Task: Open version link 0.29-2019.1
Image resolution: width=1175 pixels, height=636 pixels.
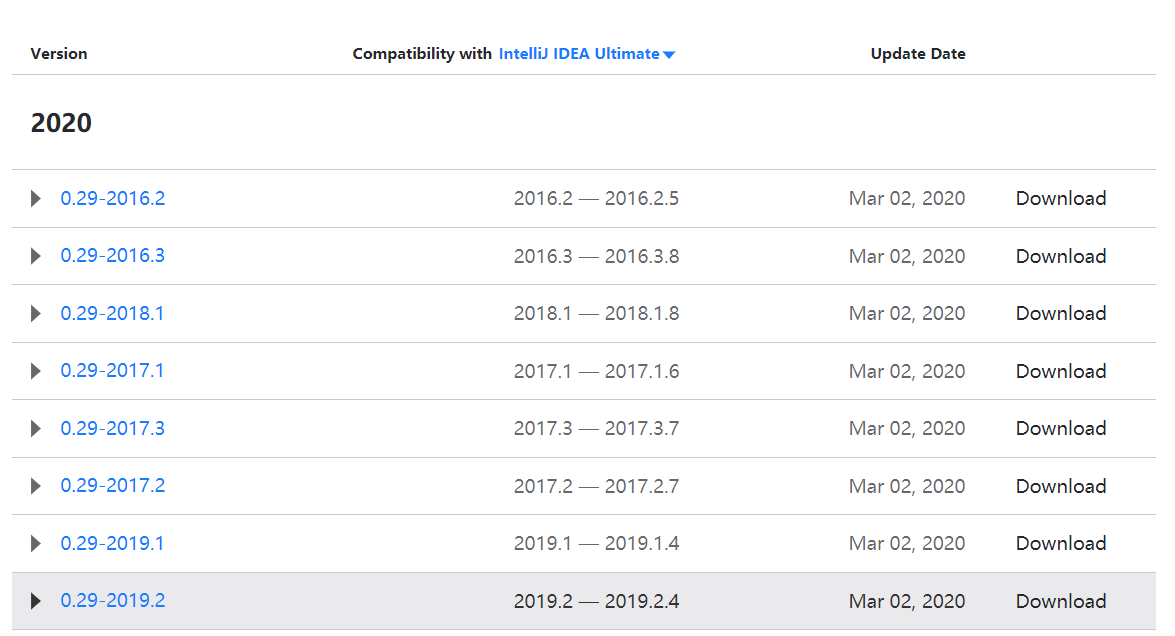Action: click(x=112, y=543)
